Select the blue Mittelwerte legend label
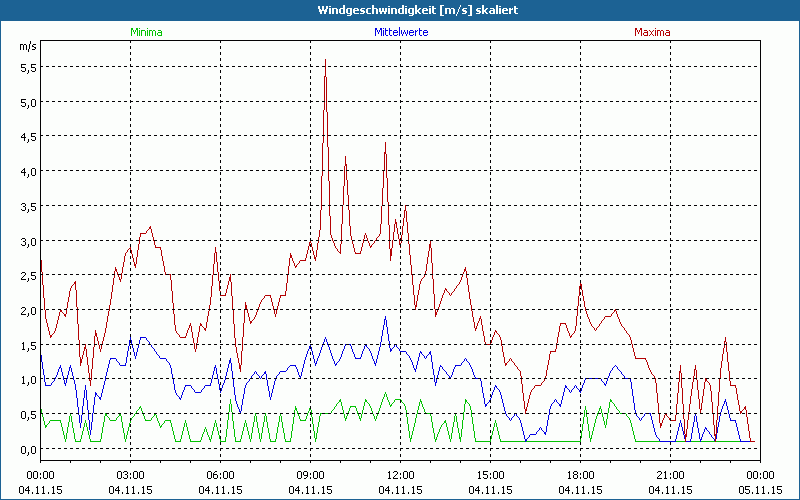The image size is (800, 500). tap(400, 32)
